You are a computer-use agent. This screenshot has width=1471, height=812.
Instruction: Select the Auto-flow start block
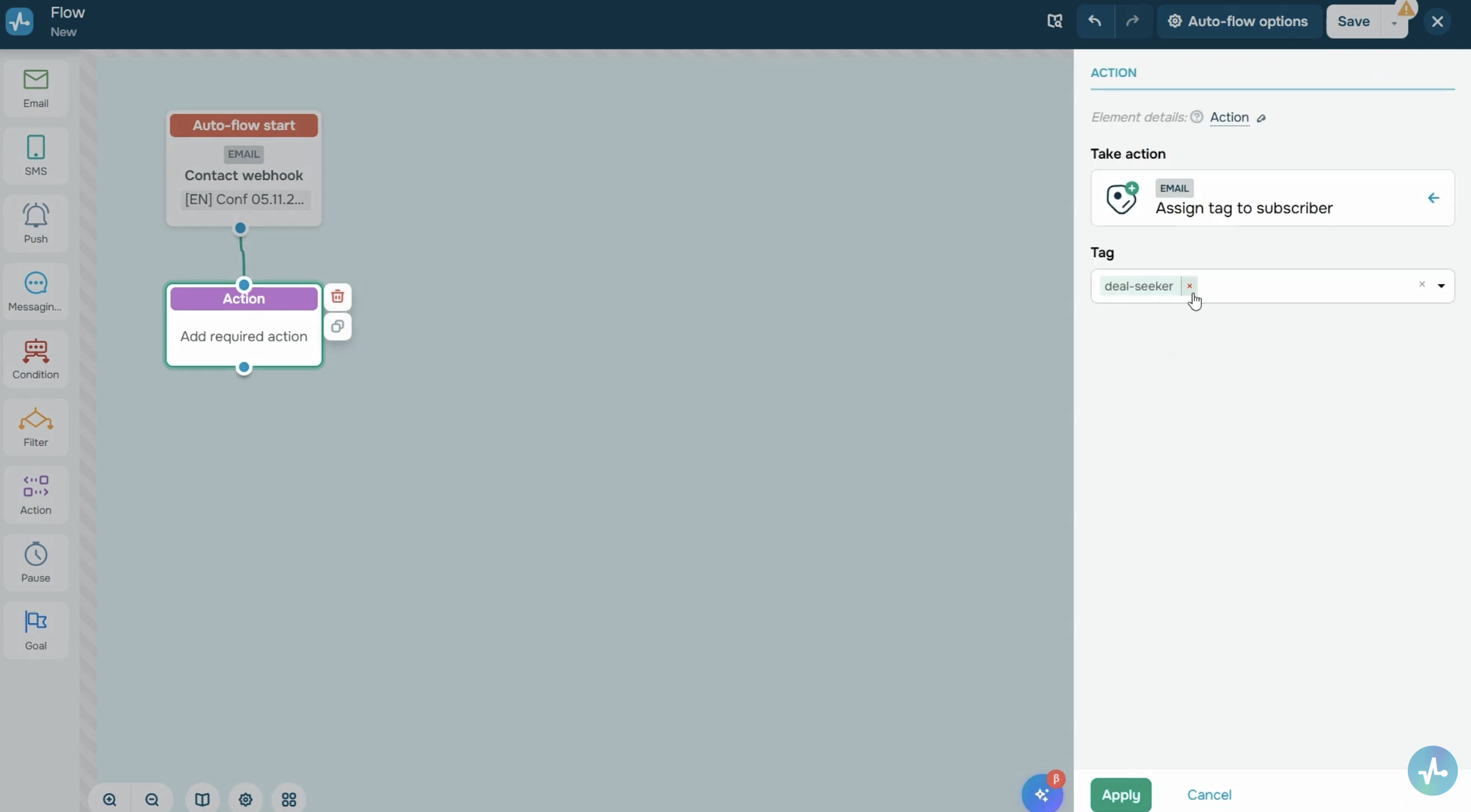click(x=243, y=168)
